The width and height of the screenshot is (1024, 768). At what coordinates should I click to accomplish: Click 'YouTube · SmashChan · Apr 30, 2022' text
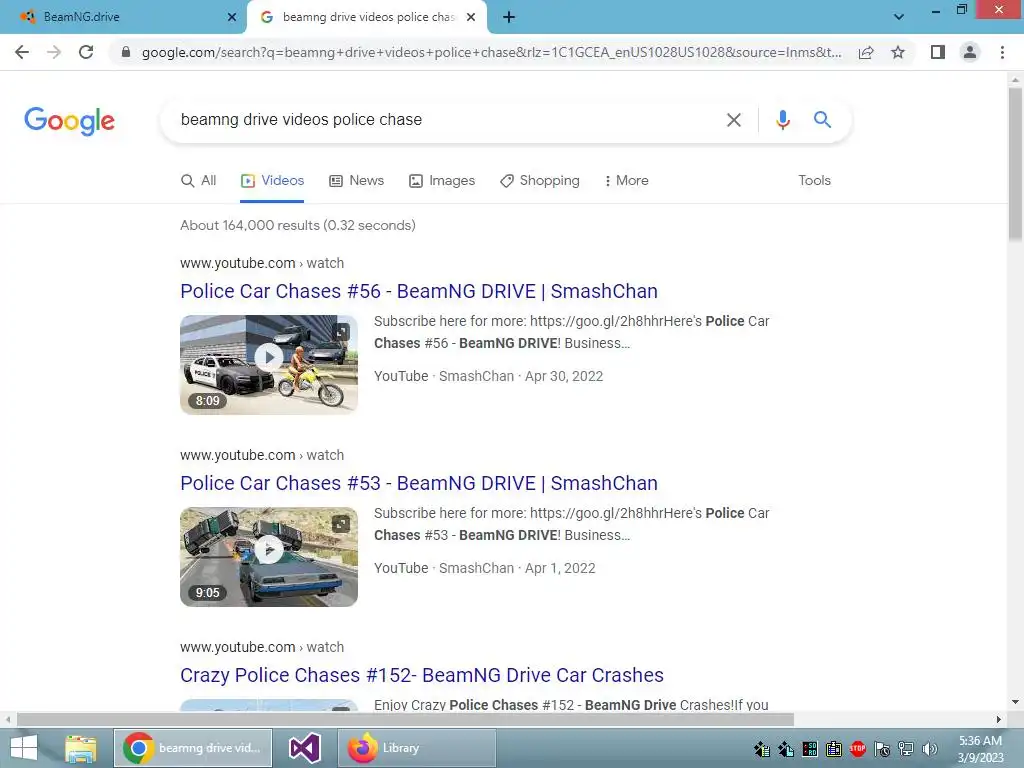coord(488,376)
